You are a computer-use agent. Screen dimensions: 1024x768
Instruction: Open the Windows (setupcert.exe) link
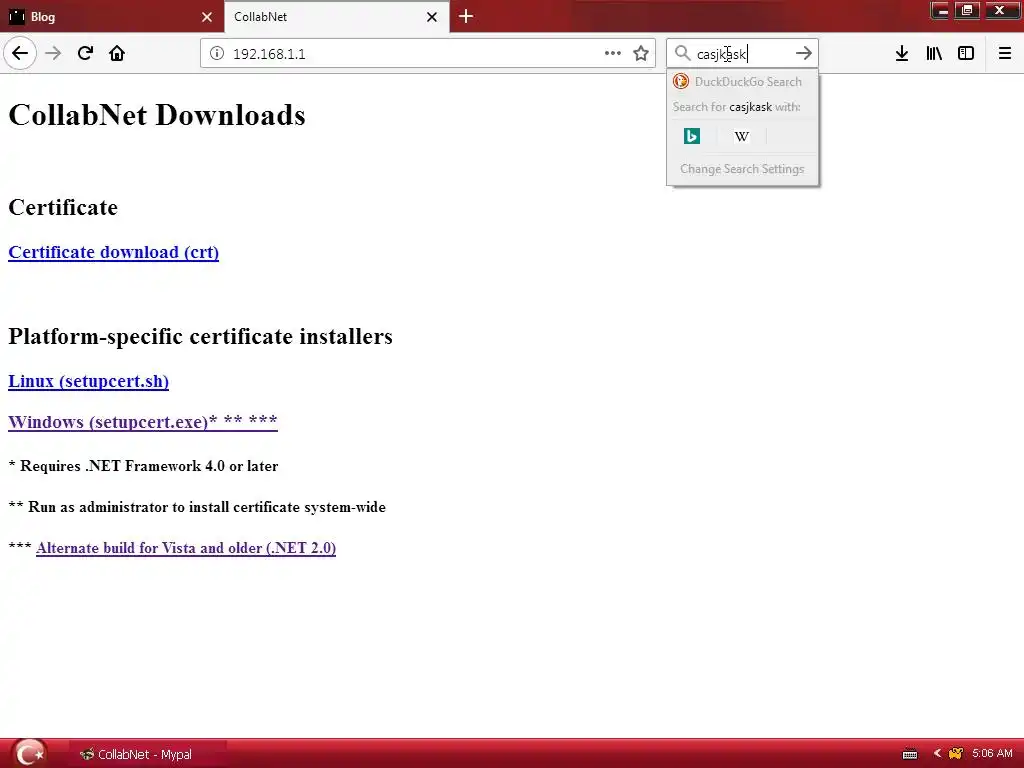coord(143,422)
